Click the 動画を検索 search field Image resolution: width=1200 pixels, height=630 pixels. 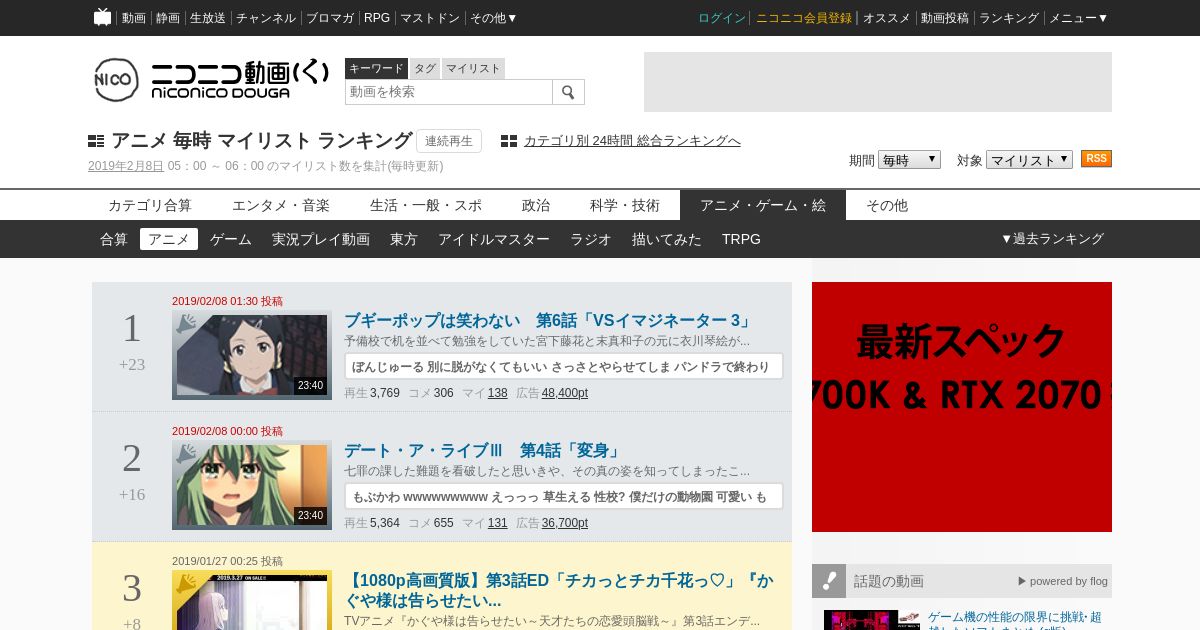click(449, 92)
